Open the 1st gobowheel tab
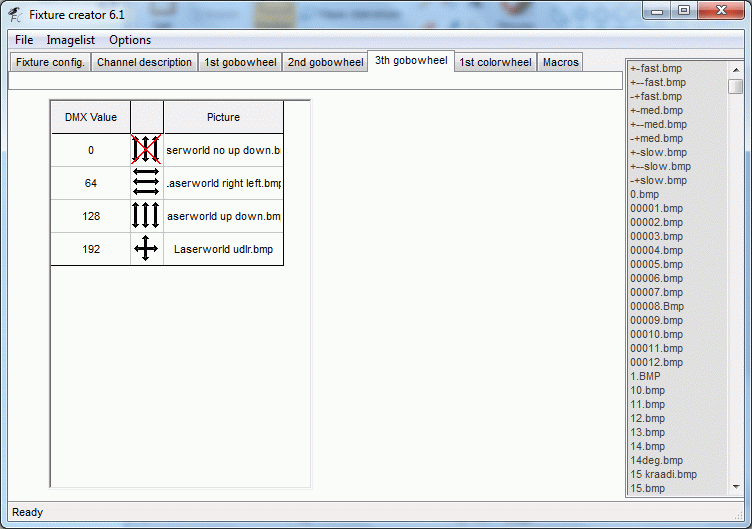The height and width of the screenshot is (529, 752). coord(240,62)
